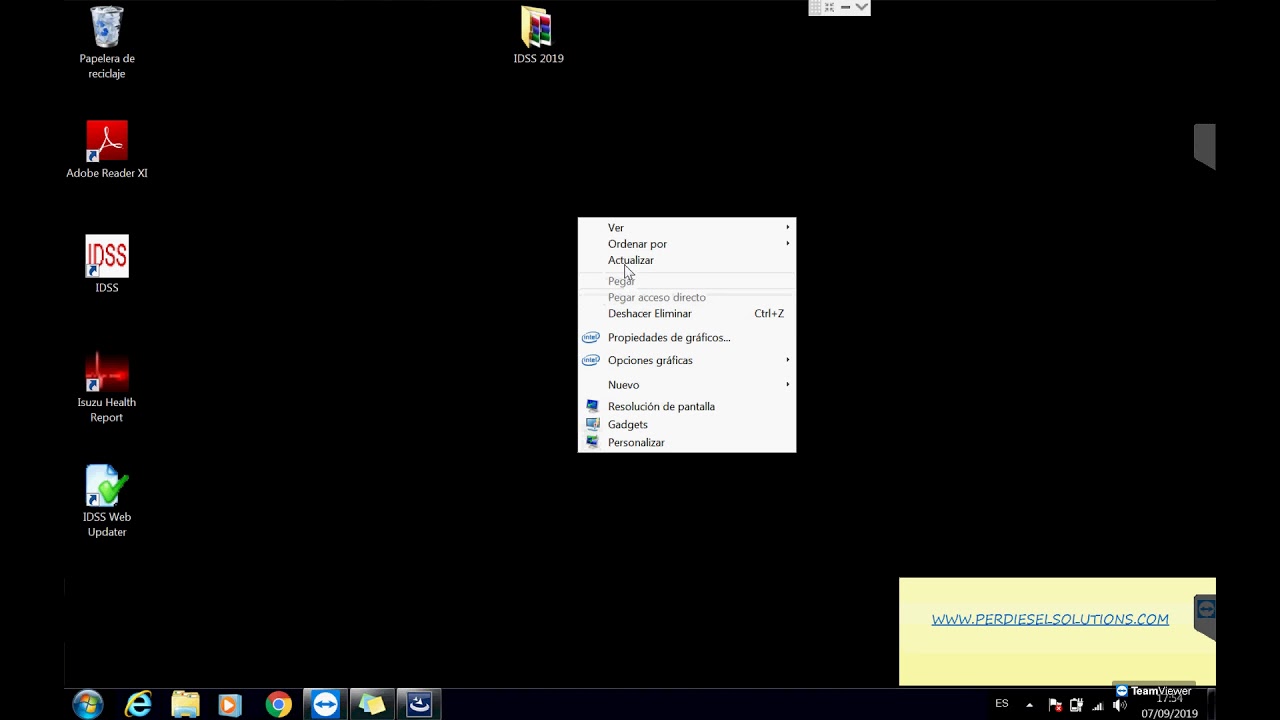Open Resolución de pantalla
Image resolution: width=1280 pixels, height=720 pixels.
coord(687,407)
